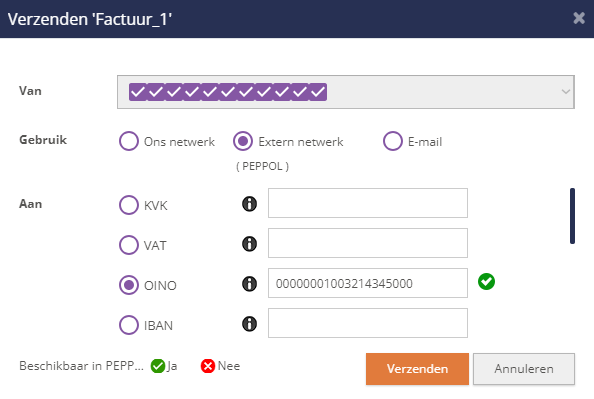This screenshot has width=594, height=399.
Task: Click the info icon next to OINO
Action: point(249,284)
